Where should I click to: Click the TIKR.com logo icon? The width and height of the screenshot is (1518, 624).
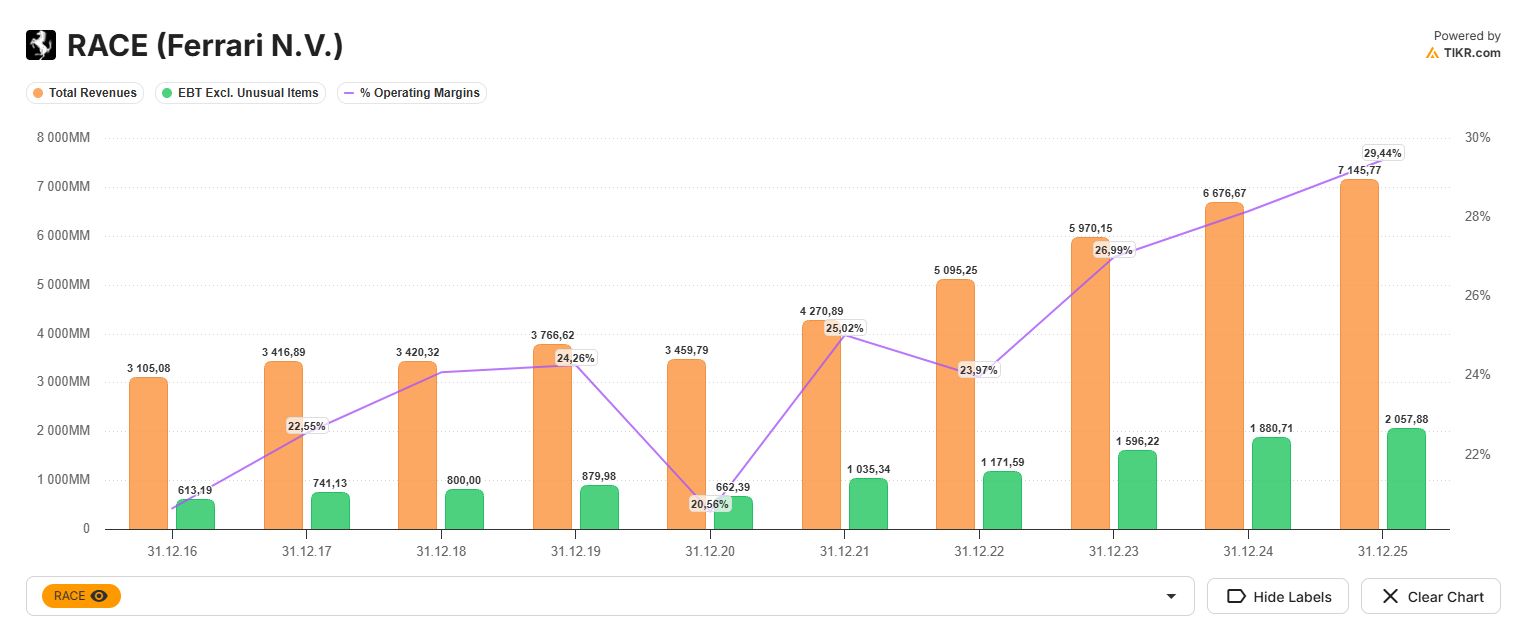click(1432, 53)
